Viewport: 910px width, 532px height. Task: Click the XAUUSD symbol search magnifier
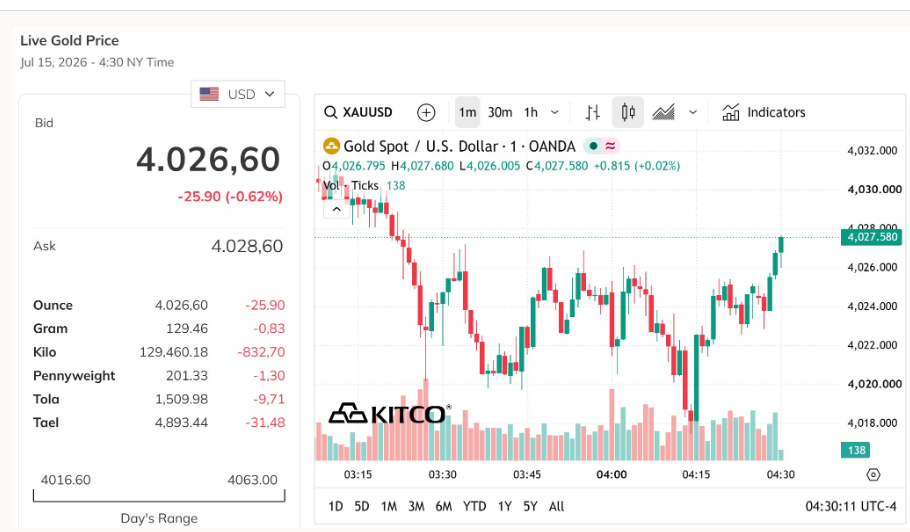(330, 112)
